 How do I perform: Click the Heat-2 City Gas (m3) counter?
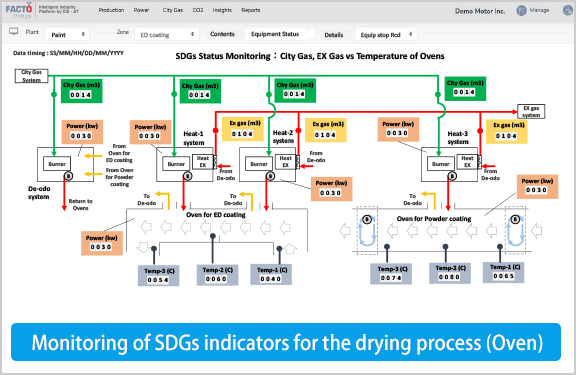tap(294, 90)
